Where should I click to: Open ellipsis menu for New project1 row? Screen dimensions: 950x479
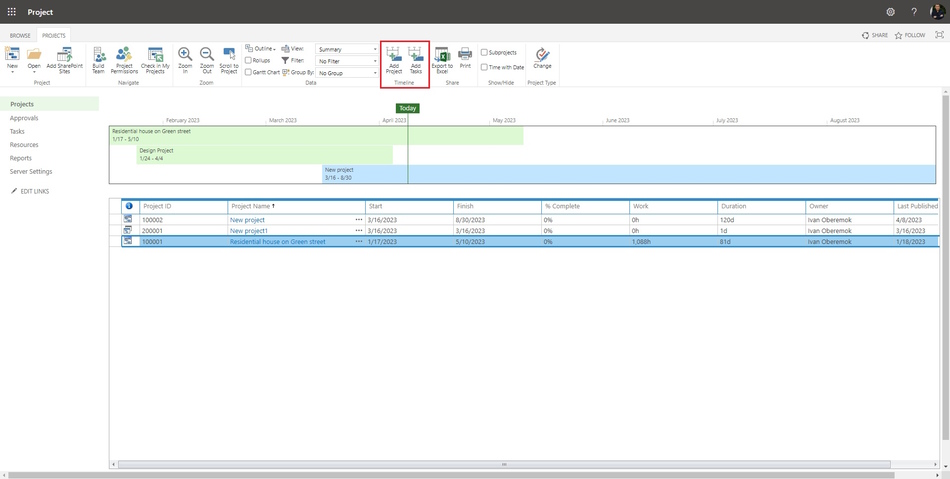tap(359, 231)
